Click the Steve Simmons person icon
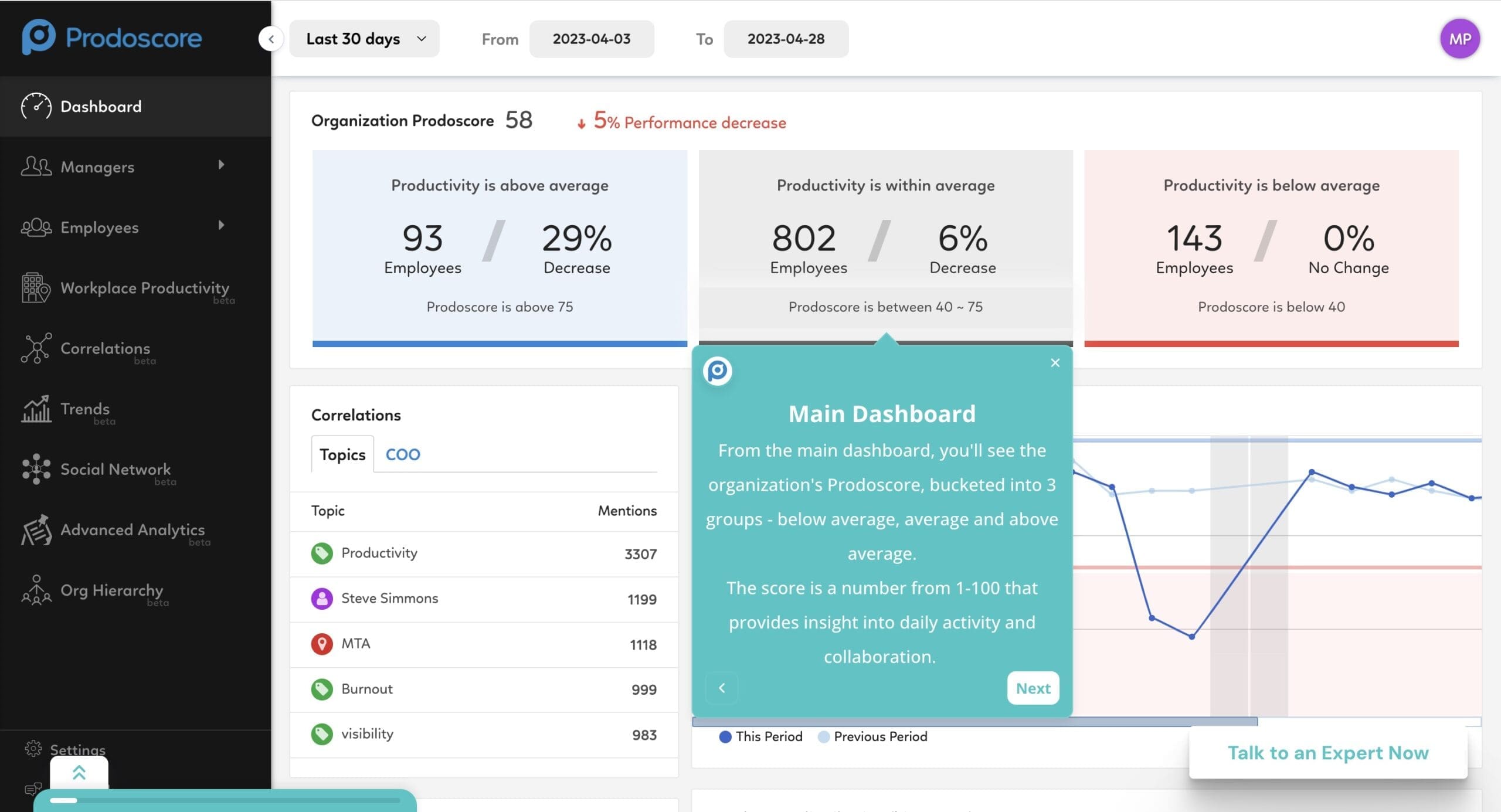The width and height of the screenshot is (1501, 812). point(321,599)
